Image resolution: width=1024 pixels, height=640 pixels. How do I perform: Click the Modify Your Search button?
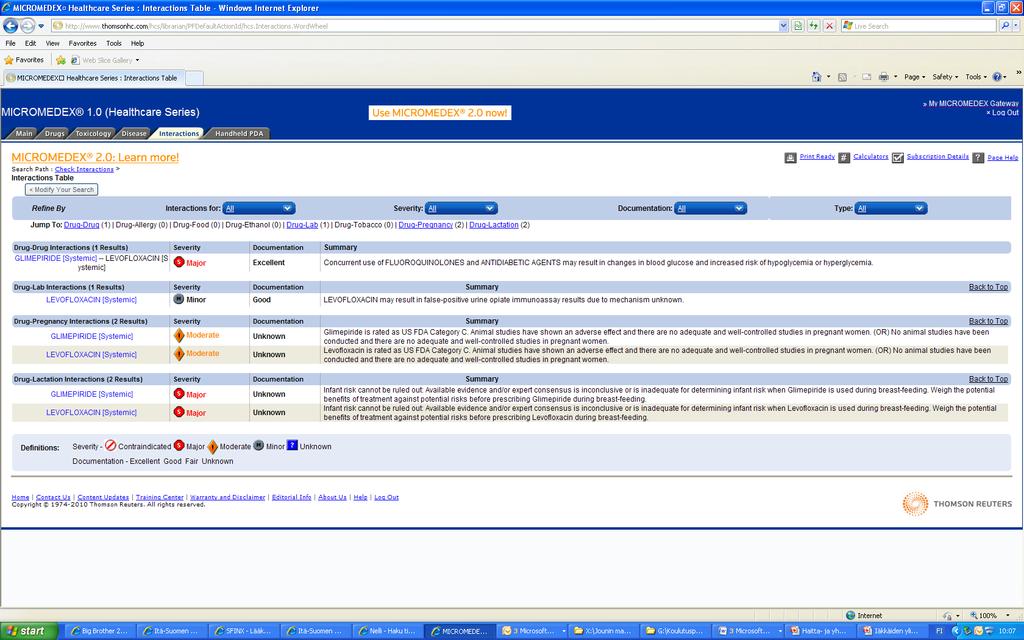pos(62,189)
